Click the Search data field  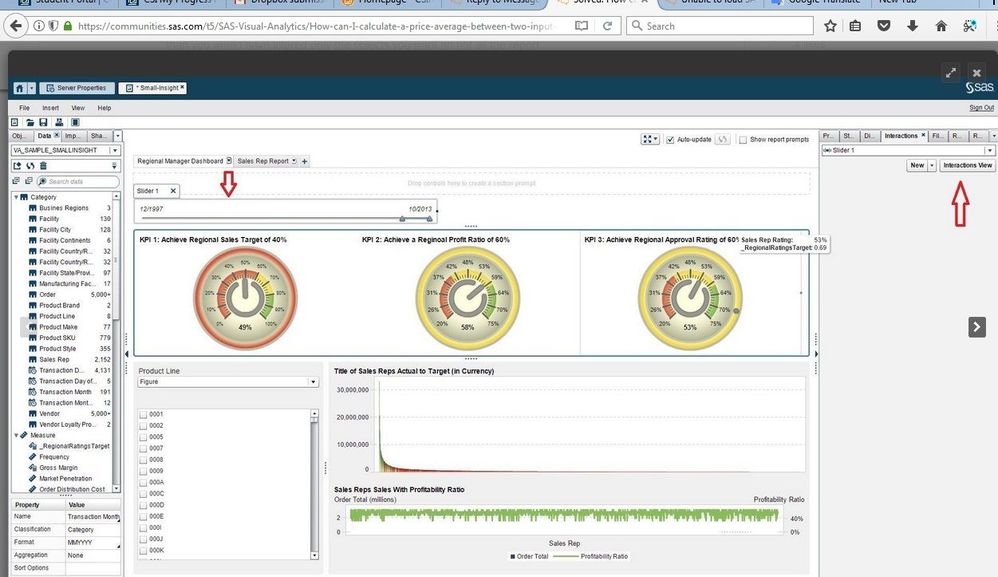[78, 181]
